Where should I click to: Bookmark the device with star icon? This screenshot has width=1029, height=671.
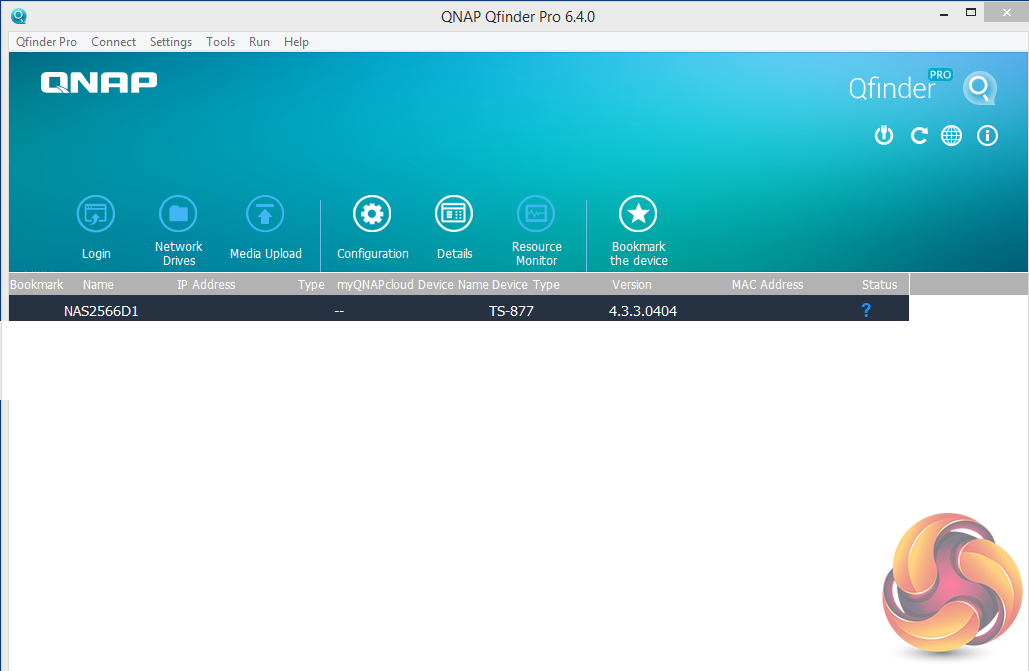pyautogui.click(x=638, y=214)
